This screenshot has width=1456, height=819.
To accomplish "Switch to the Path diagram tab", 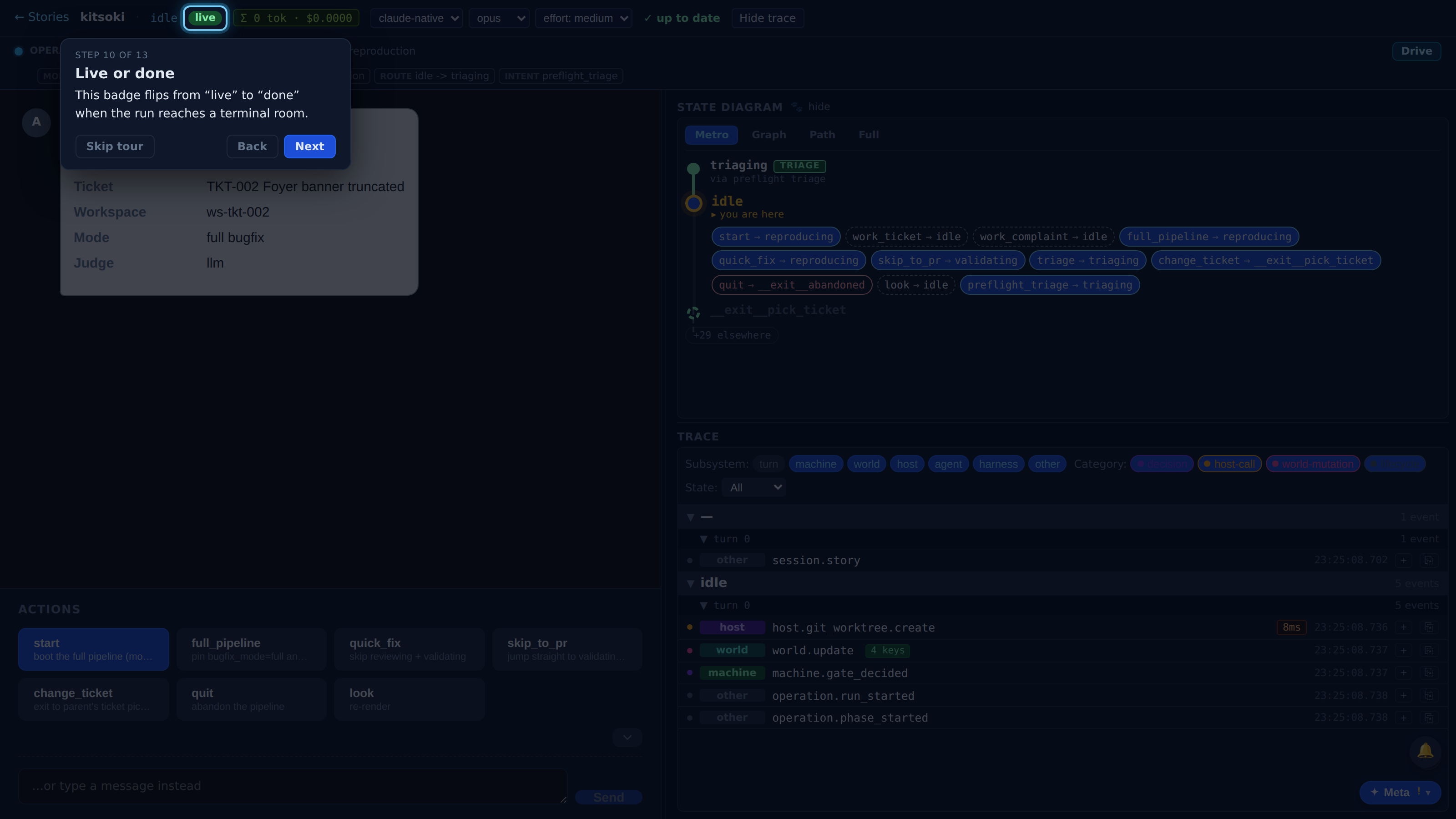I will [x=822, y=135].
